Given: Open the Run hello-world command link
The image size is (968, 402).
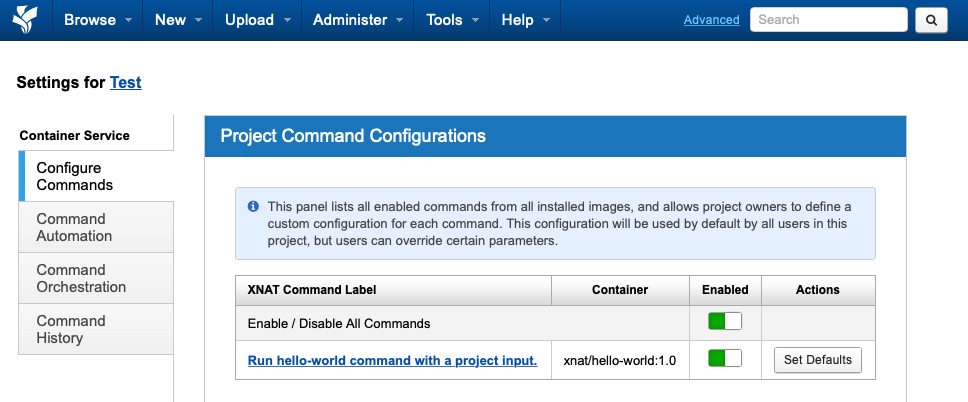Looking at the screenshot, I should pyautogui.click(x=392, y=360).
